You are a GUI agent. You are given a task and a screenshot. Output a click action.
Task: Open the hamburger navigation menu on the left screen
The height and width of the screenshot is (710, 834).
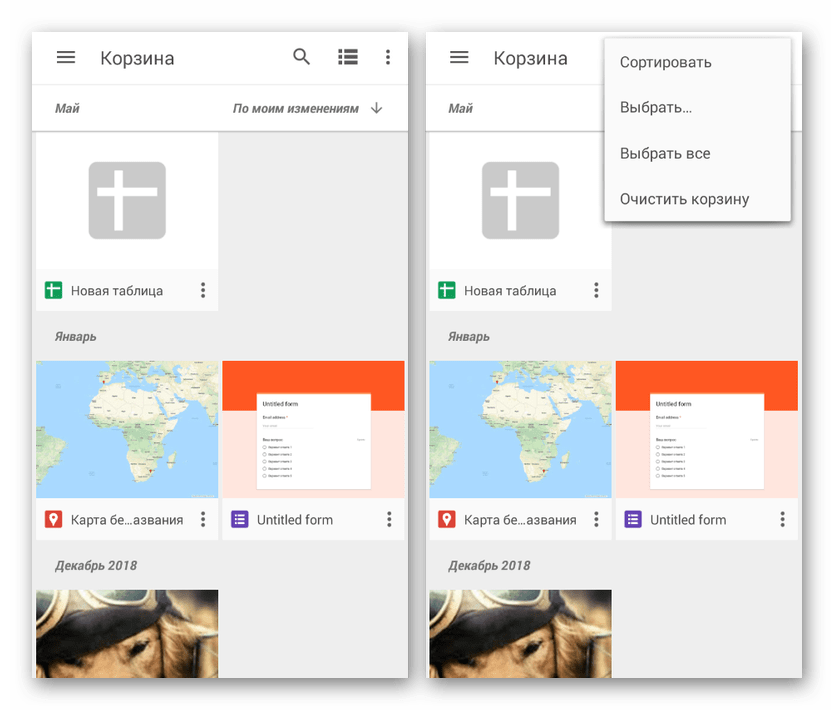(66, 57)
